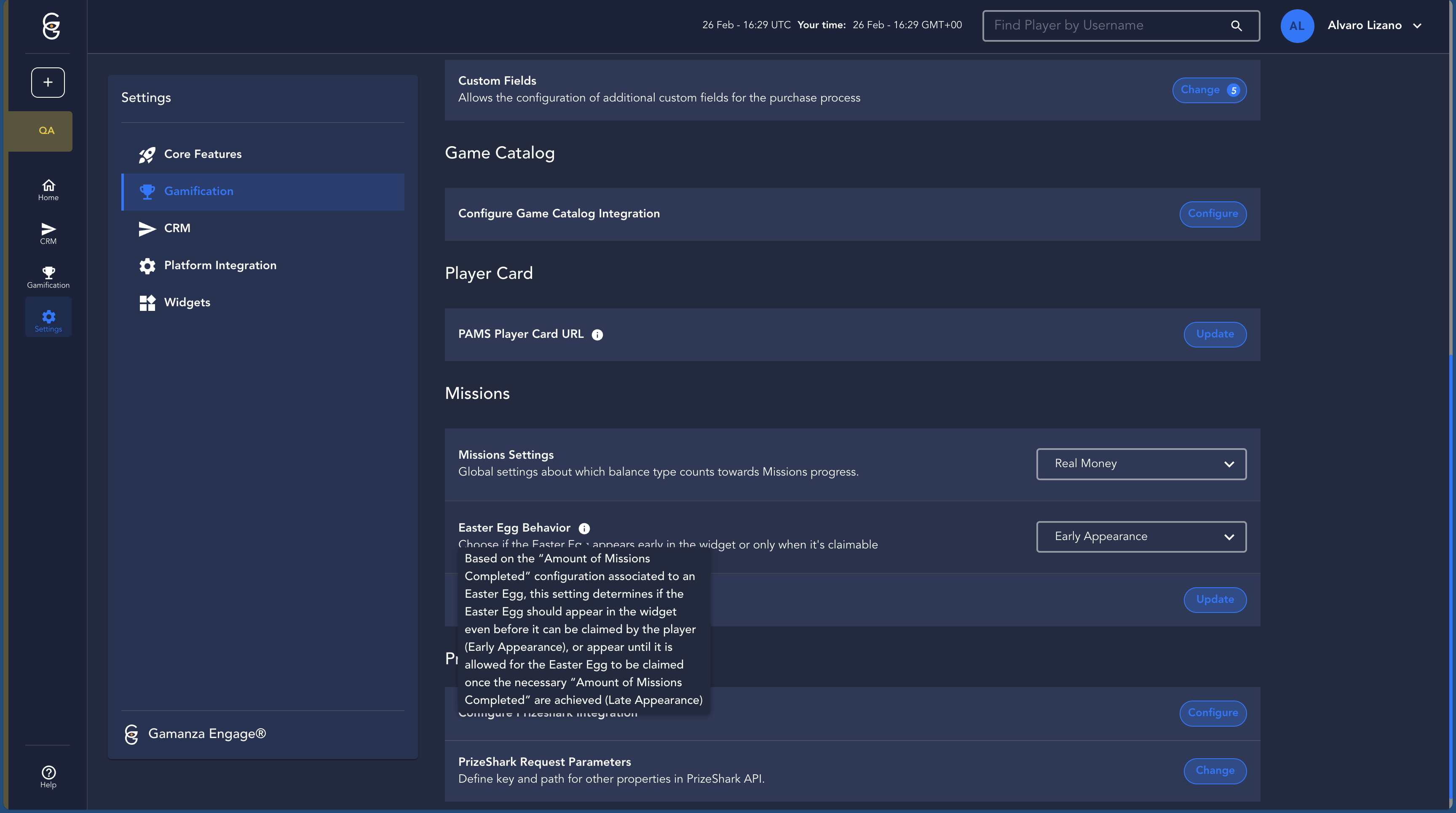Open the Widgets settings section
Image resolution: width=1456 pixels, height=813 pixels.
pyautogui.click(x=187, y=302)
